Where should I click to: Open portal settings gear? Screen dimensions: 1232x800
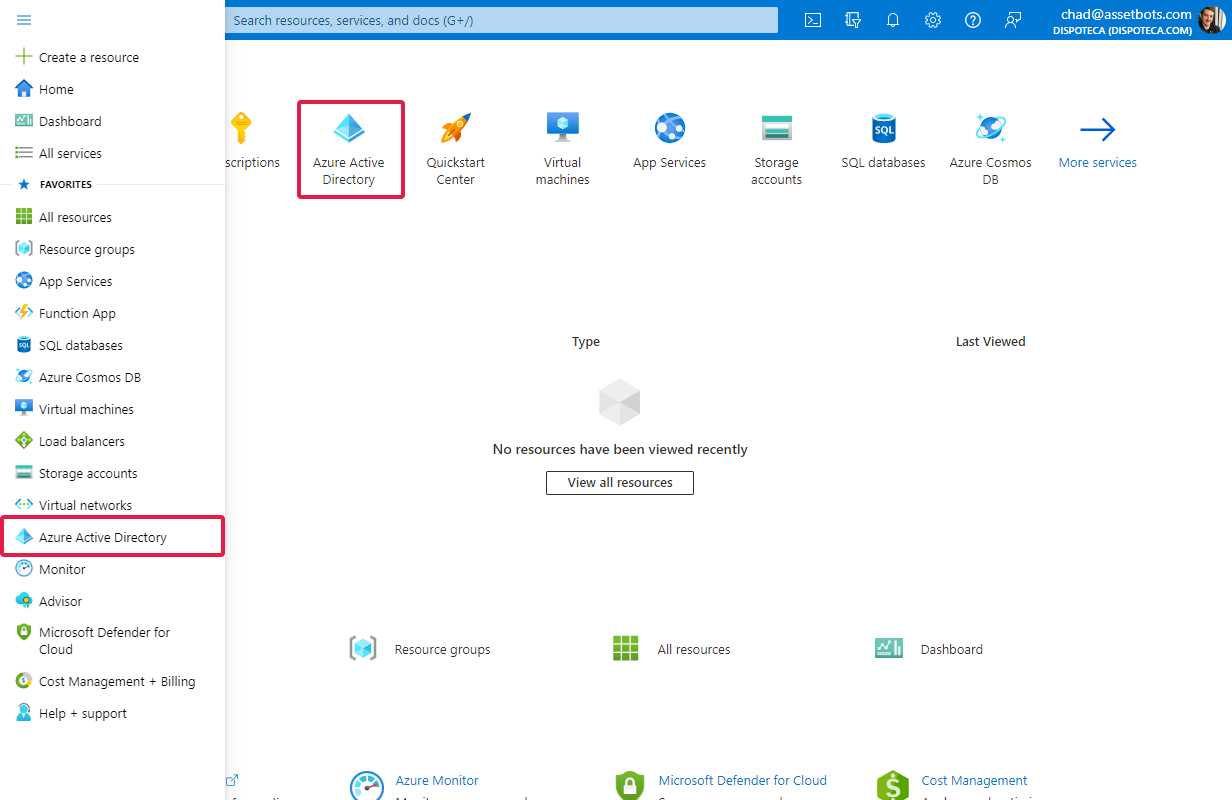(x=933, y=20)
